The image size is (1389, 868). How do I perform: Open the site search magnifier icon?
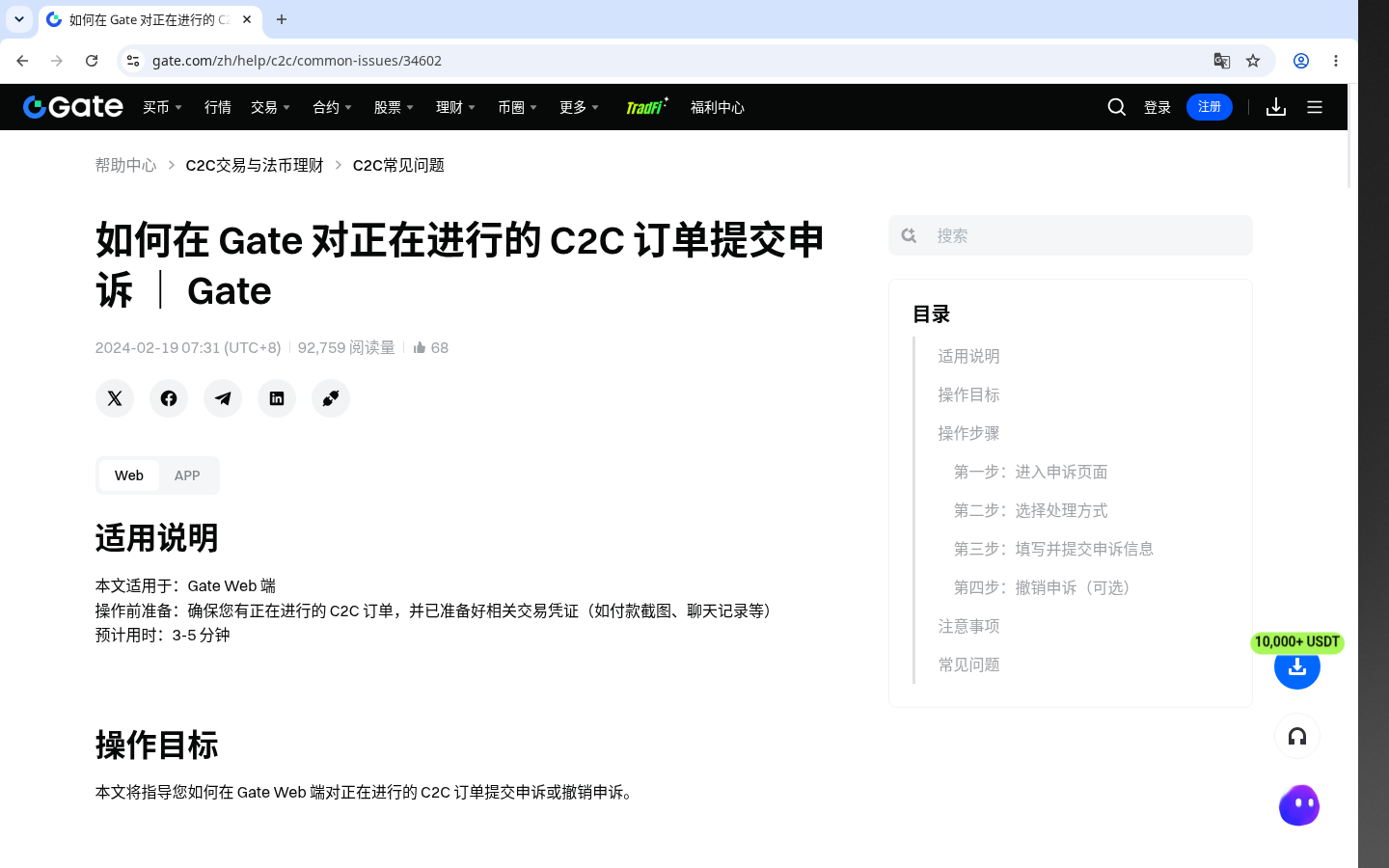click(1117, 107)
